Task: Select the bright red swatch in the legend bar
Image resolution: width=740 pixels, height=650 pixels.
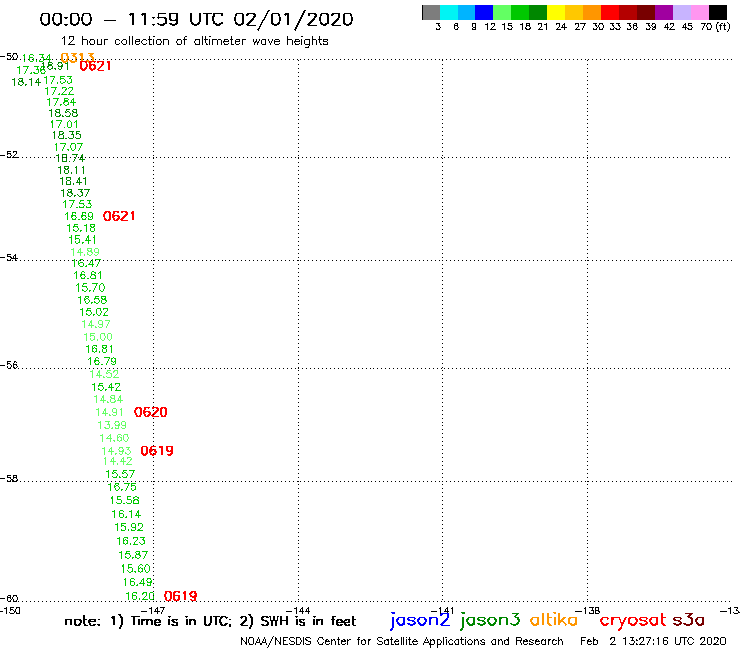Action: tap(609, 12)
